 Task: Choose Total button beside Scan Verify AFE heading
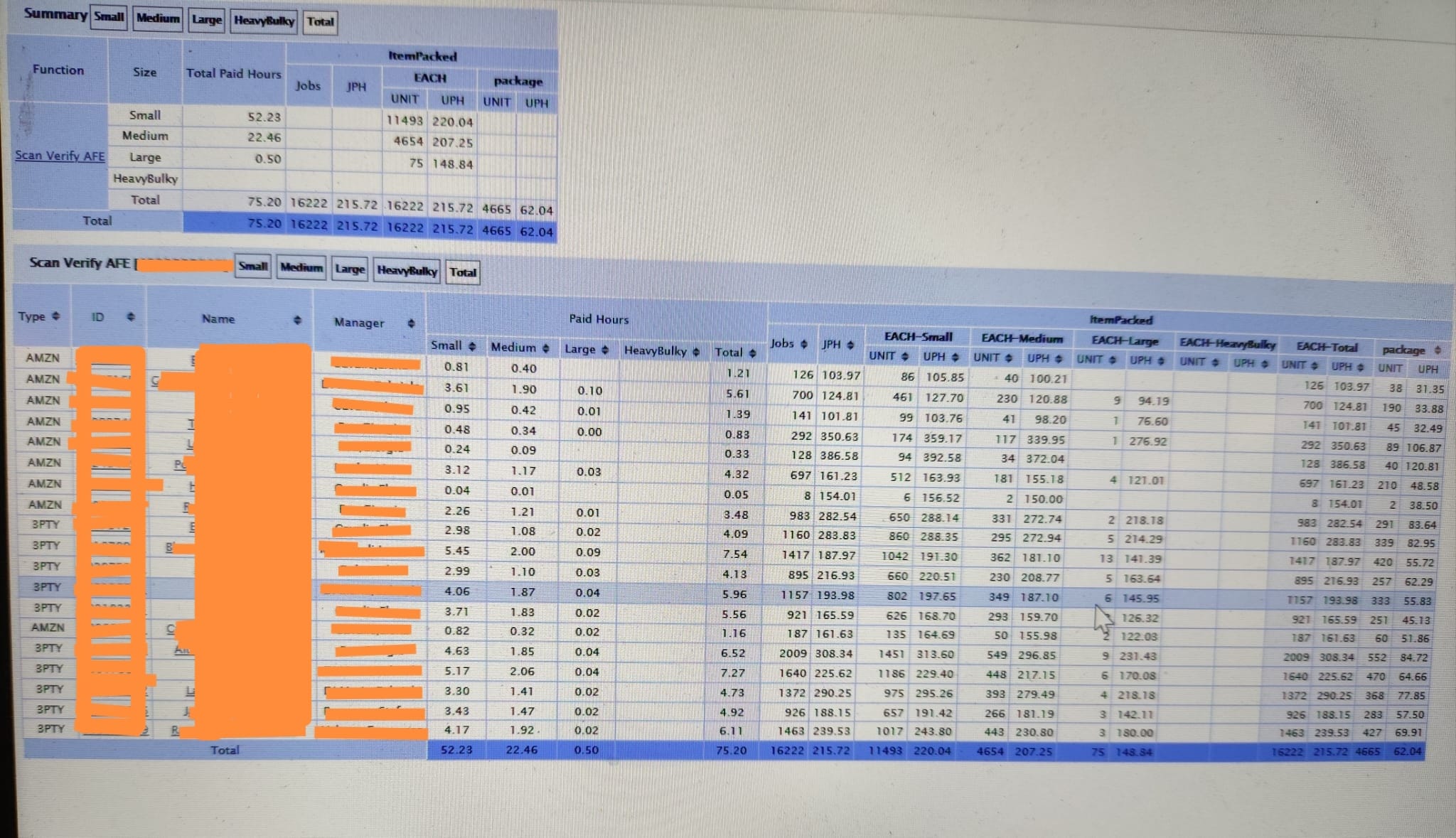463,272
